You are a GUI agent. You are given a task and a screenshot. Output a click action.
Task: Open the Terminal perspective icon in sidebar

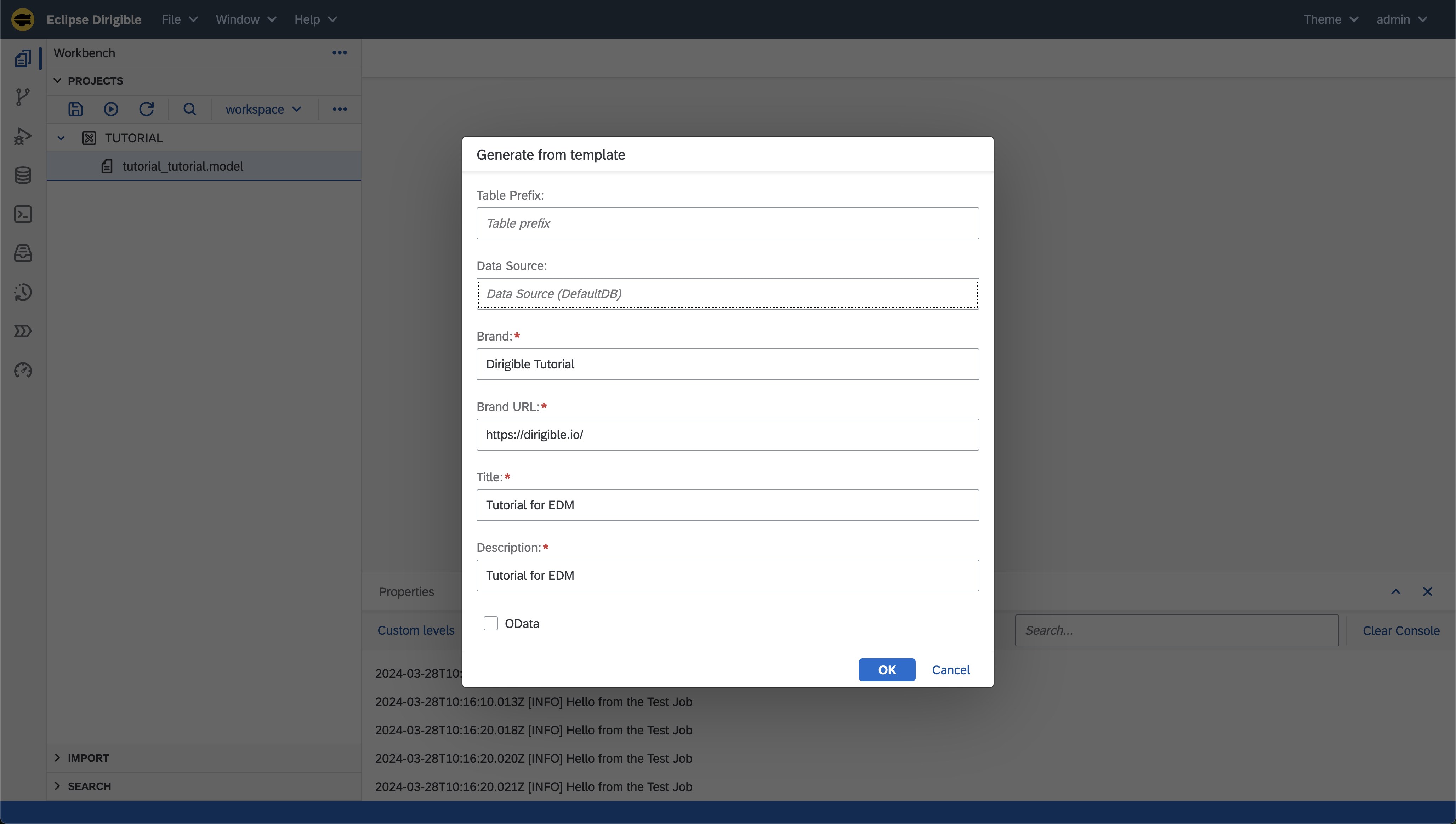(x=23, y=214)
